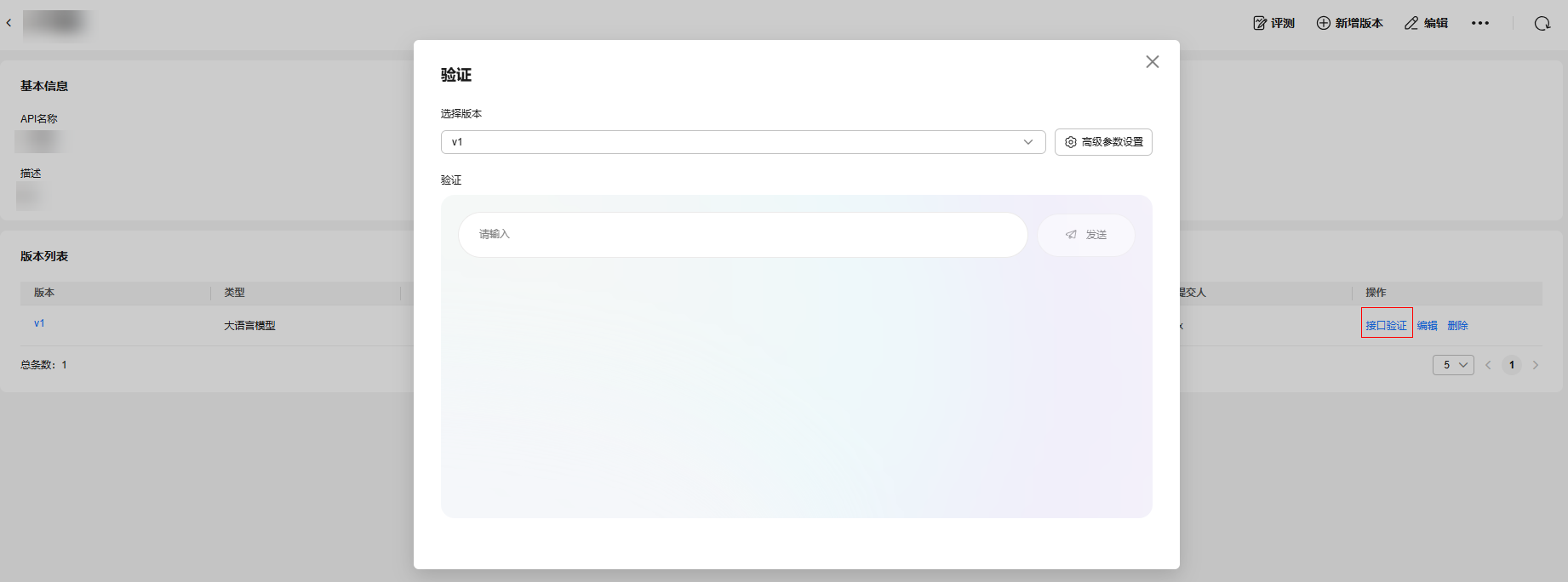Click the 请输入 message input field

[x=742, y=235]
